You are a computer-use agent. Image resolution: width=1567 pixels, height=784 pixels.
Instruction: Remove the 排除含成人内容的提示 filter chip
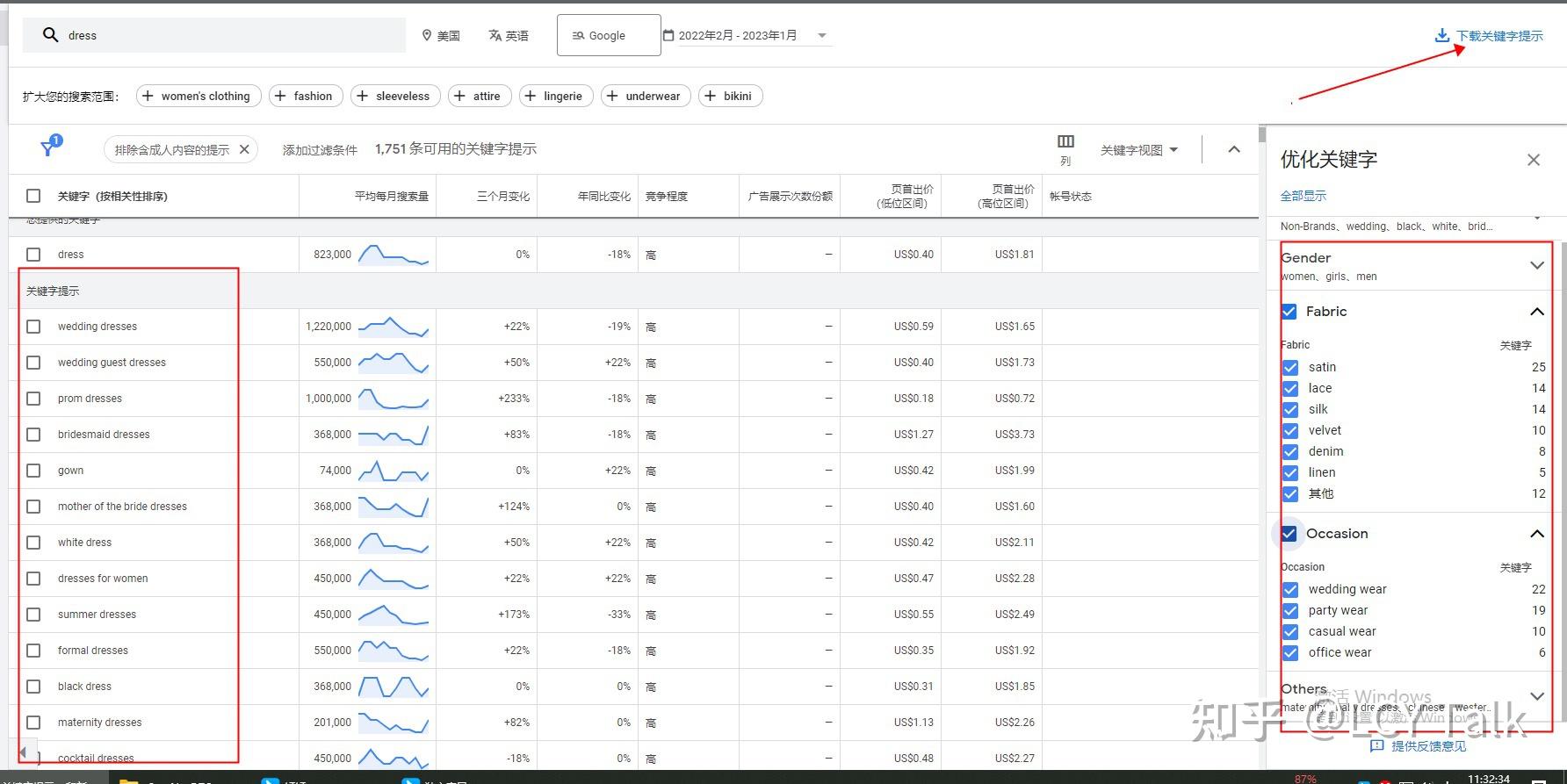(x=244, y=149)
